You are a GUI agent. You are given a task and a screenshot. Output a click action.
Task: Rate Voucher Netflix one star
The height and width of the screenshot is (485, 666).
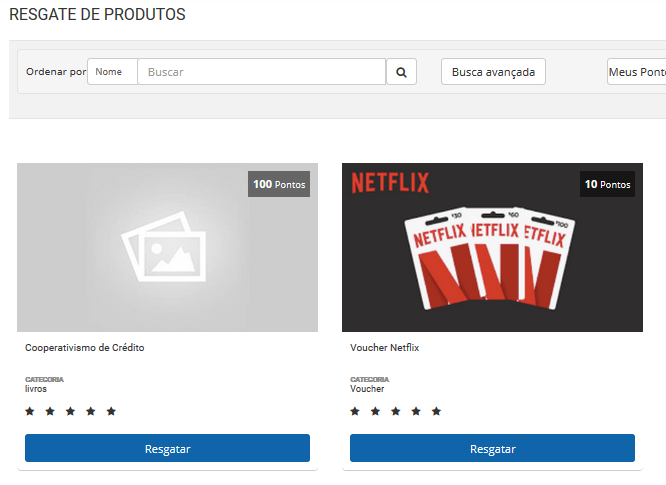coord(355,411)
